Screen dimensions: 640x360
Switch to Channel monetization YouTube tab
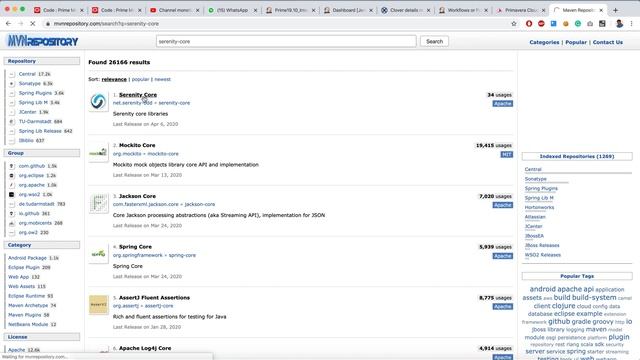174,10
